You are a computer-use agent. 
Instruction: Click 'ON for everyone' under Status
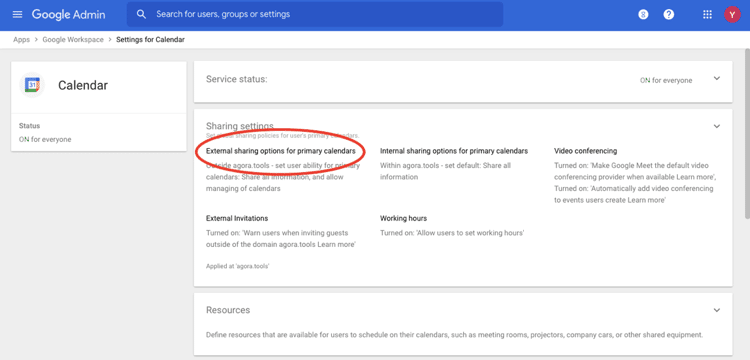click(x=45, y=140)
